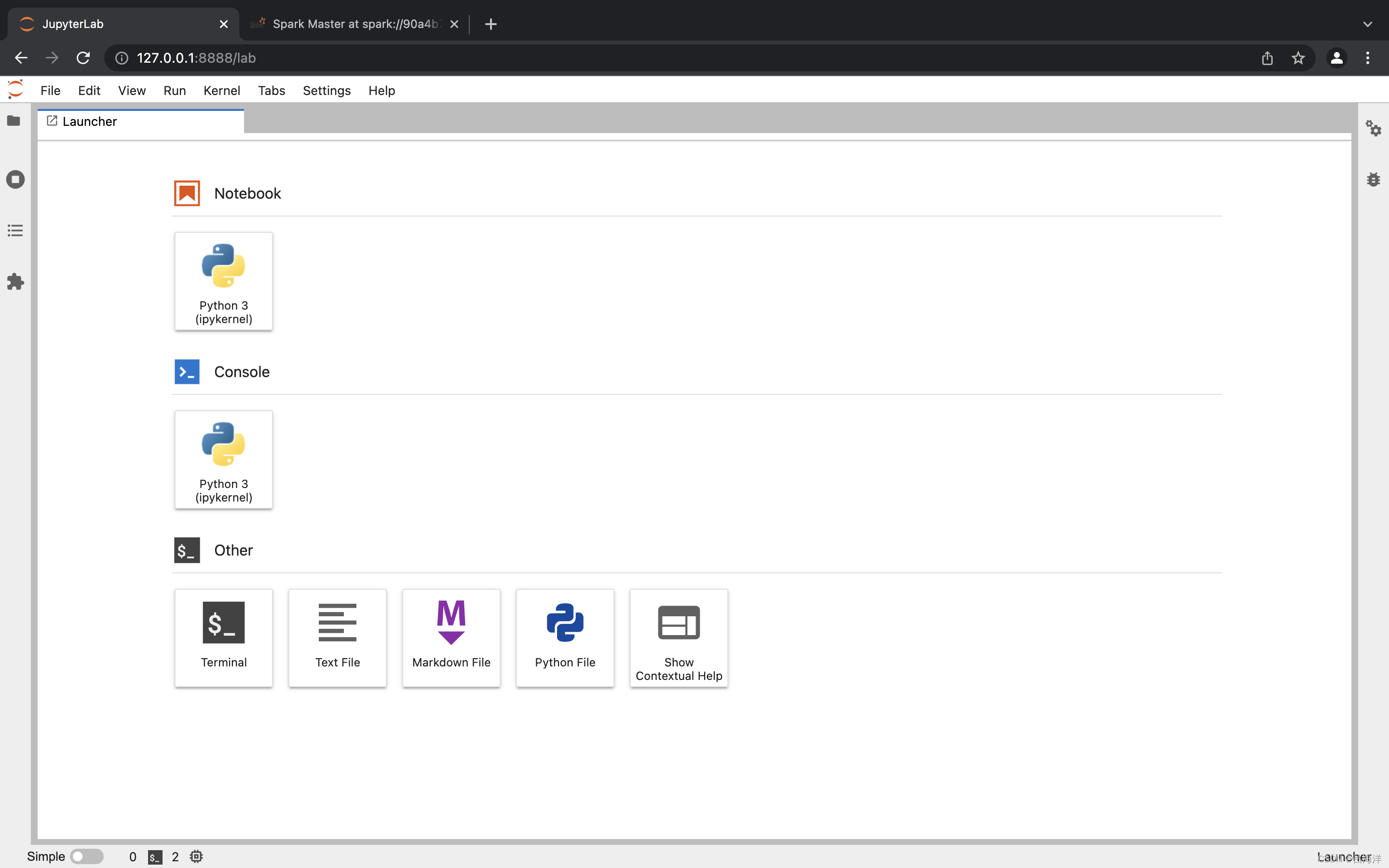Image resolution: width=1389 pixels, height=868 pixels.
Task: Create a new Python File
Action: coord(564,638)
